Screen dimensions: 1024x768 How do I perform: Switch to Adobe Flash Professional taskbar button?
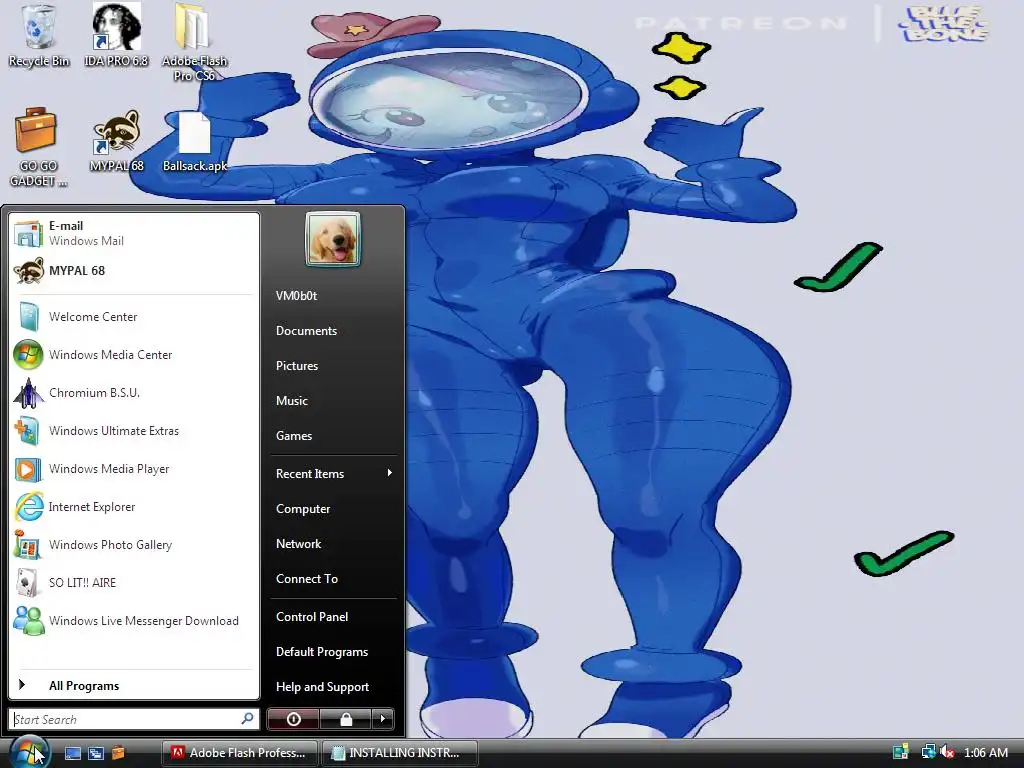[240, 753]
